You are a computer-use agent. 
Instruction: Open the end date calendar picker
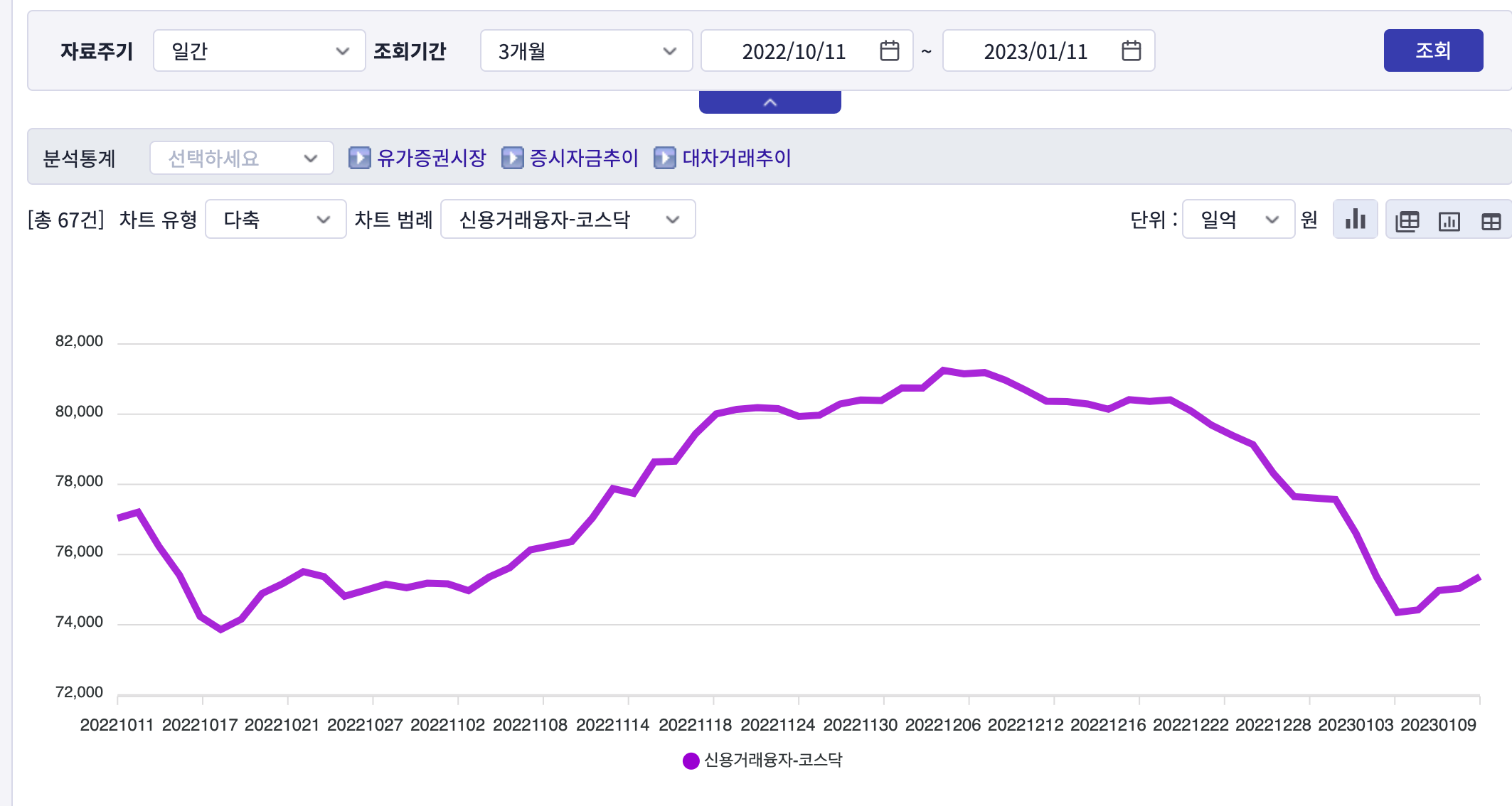coord(1131,51)
